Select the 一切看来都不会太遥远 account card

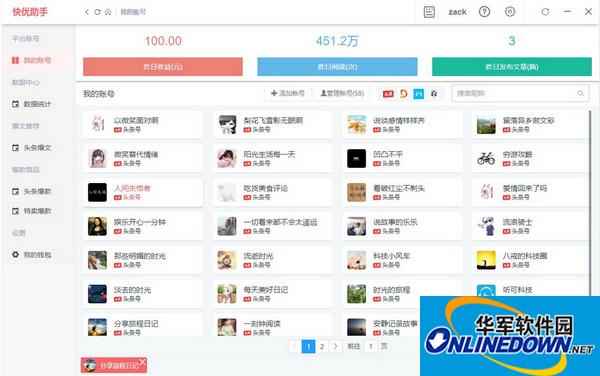(x=272, y=226)
